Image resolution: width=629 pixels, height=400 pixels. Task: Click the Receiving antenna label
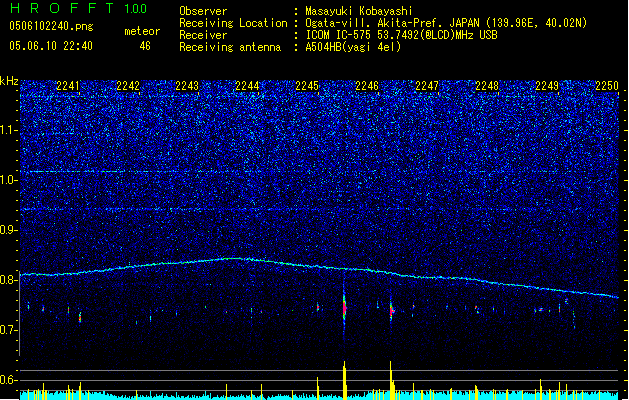(x=230, y=47)
